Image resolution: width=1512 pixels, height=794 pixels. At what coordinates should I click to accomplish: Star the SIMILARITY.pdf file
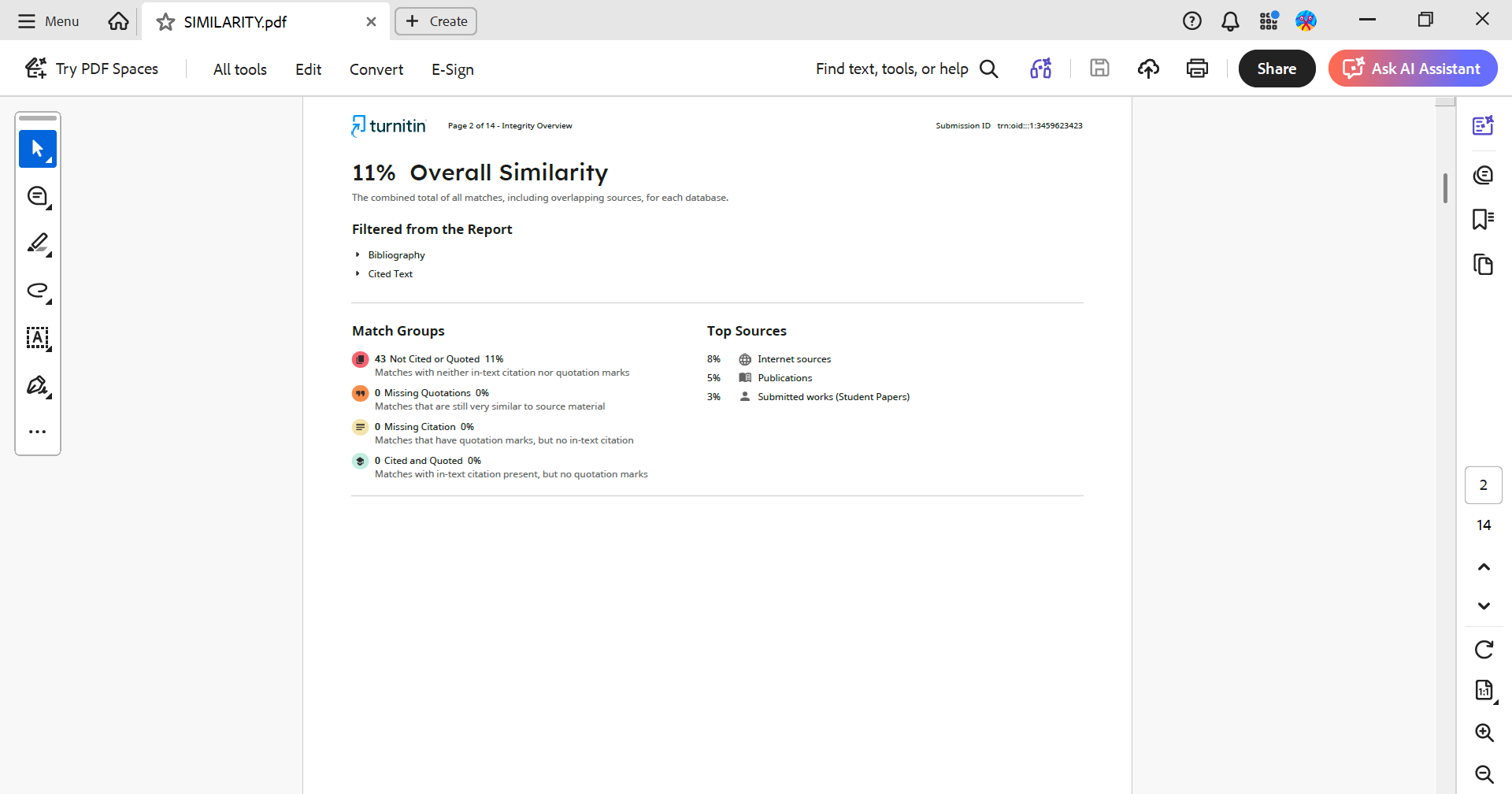pos(165,22)
